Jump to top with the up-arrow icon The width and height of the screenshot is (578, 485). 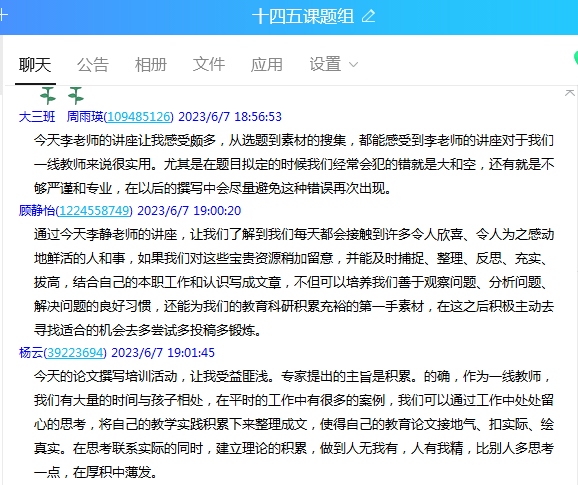(570, 93)
